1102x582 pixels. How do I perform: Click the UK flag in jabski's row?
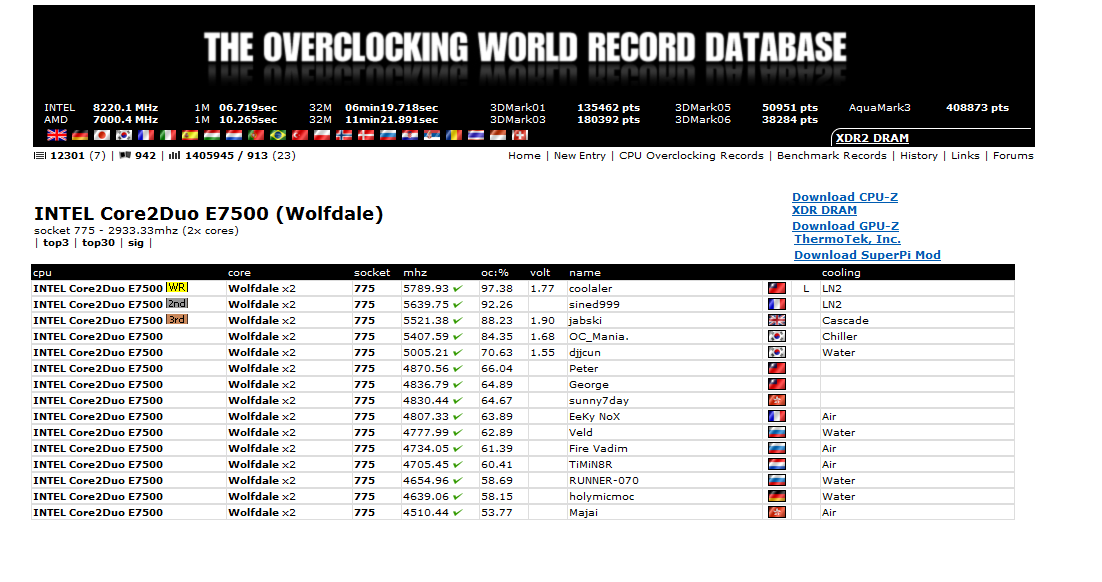click(777, 320)
